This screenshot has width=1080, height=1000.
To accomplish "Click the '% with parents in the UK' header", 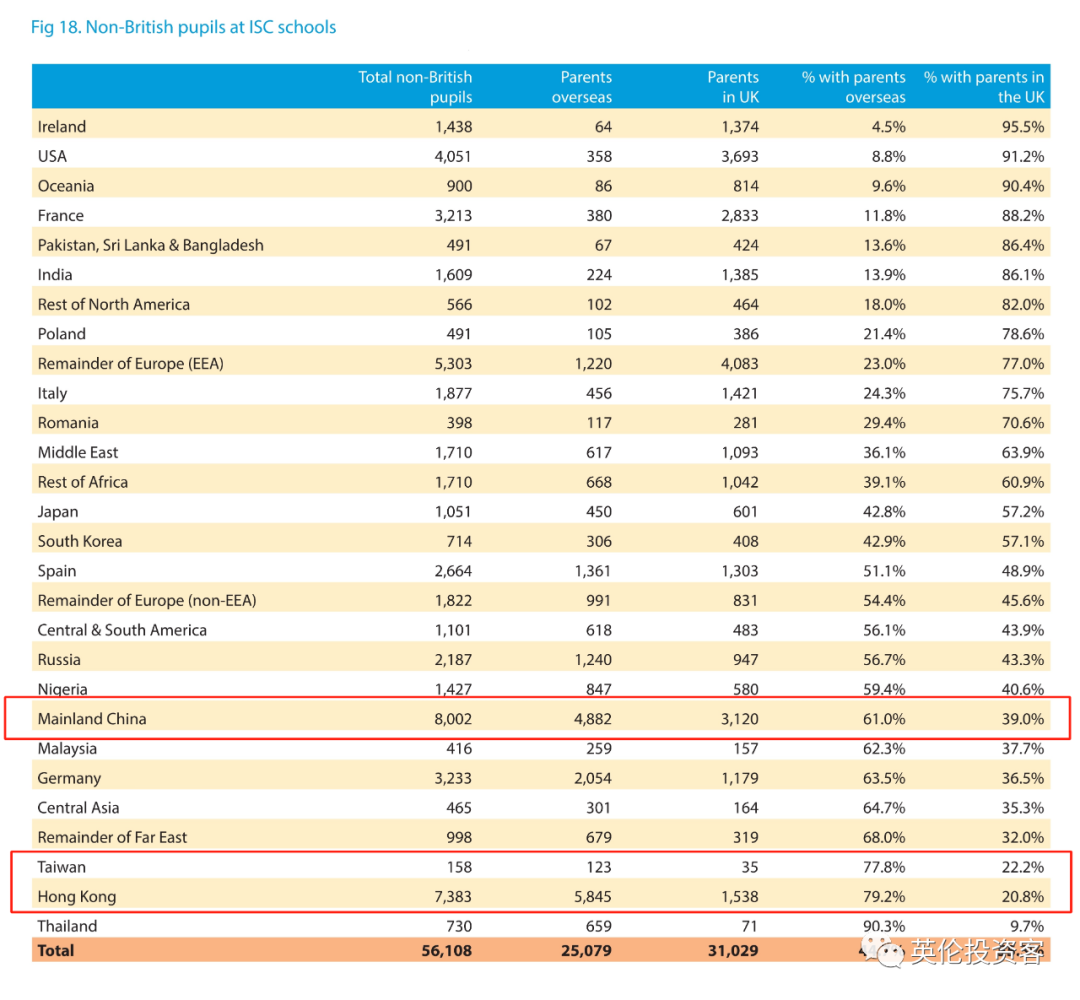I will tap(983, 87).
